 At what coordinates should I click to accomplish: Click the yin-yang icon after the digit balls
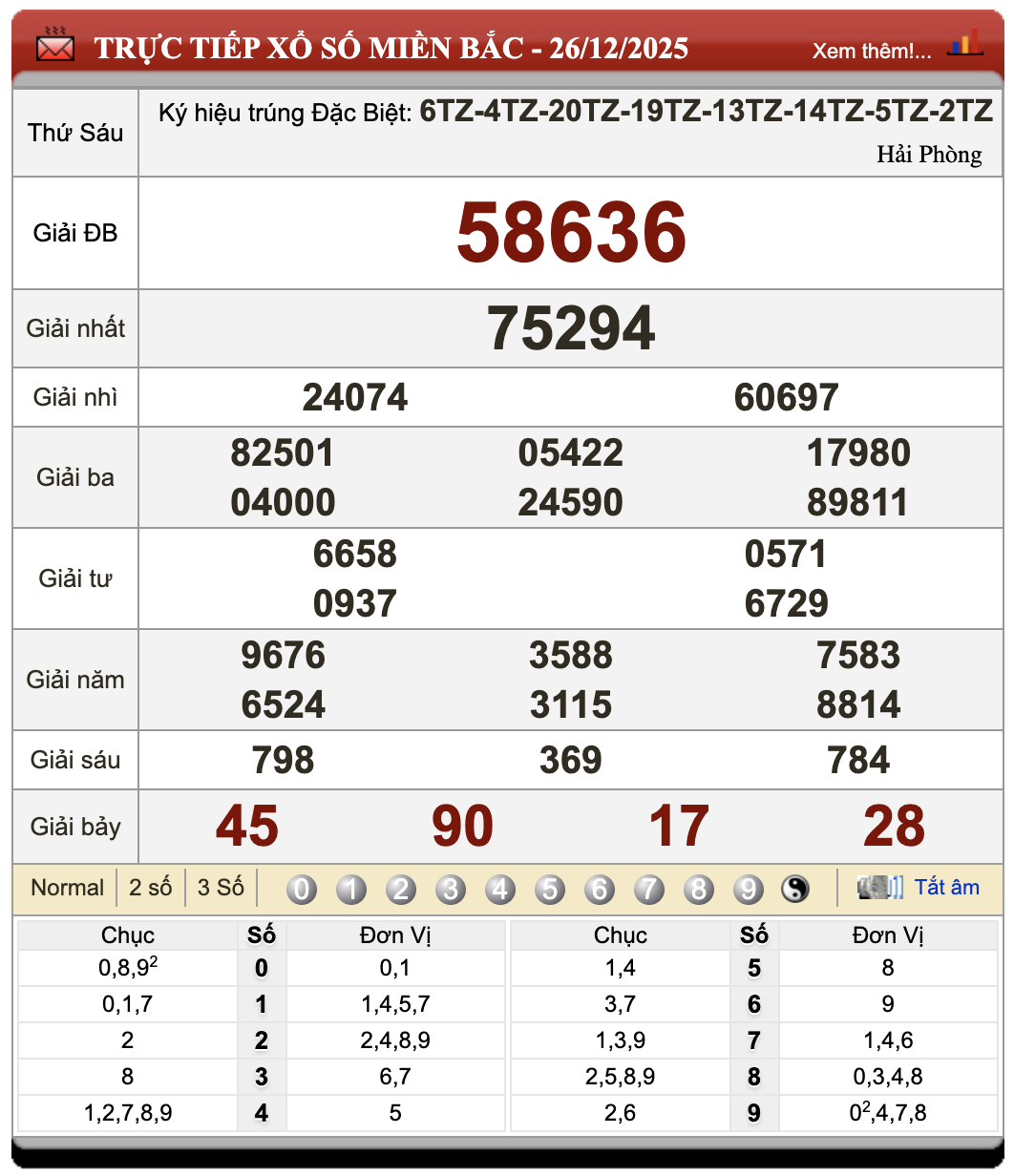tap(794, 890)
